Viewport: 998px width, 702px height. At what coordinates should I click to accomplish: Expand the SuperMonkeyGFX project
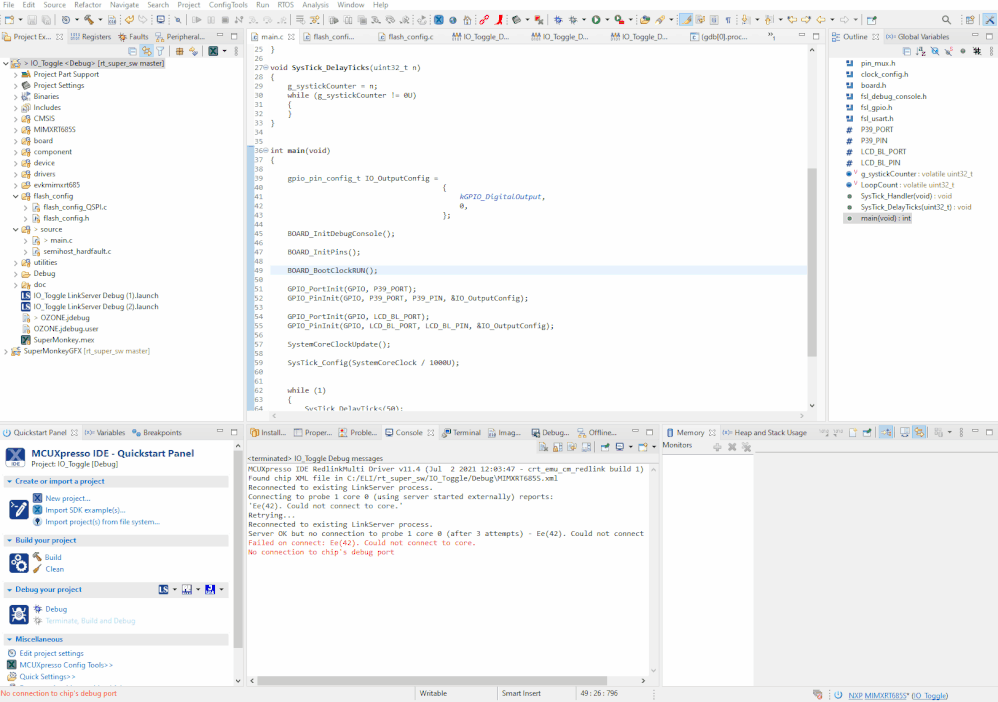6,351
